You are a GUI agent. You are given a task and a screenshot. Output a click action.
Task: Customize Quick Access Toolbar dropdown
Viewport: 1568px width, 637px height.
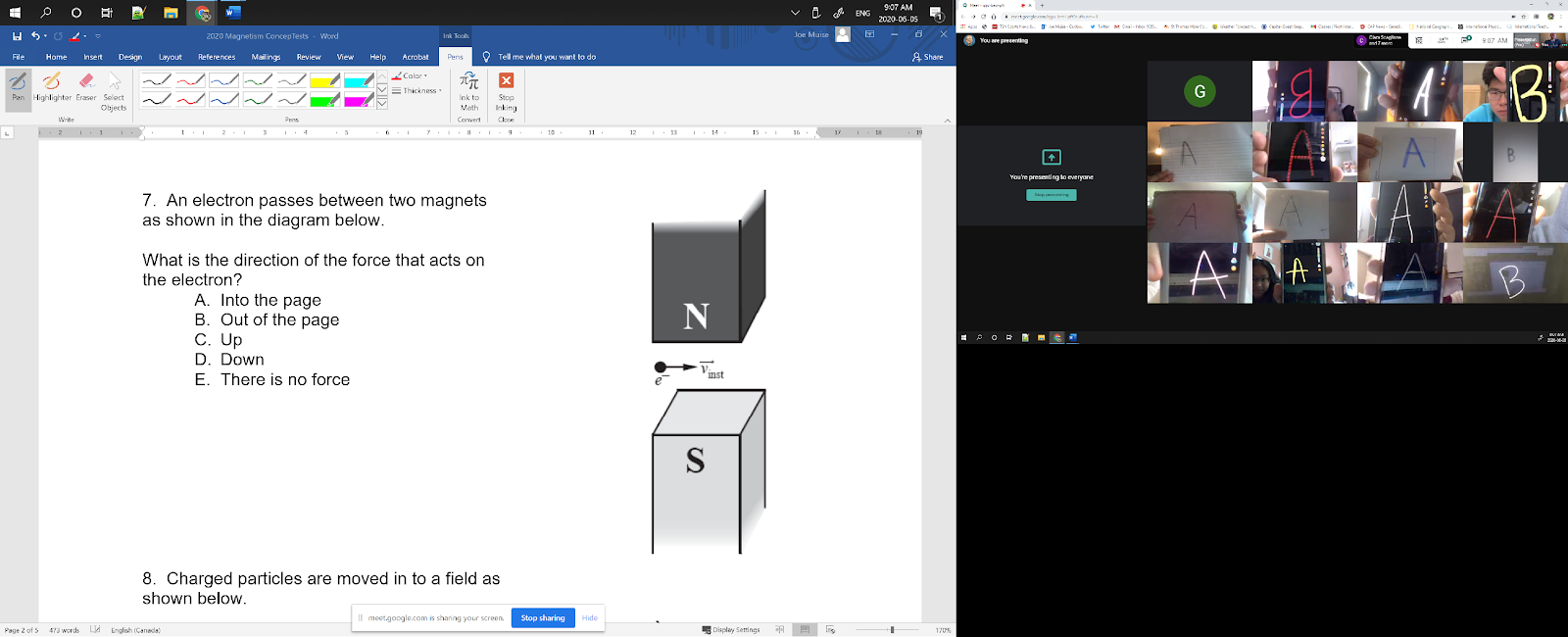click(x=98, y=36)
